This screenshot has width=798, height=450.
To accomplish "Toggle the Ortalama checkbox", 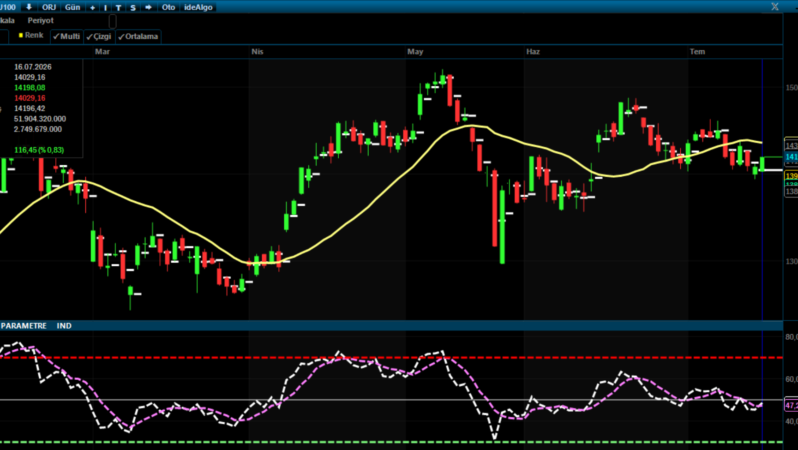I will click(x=138, y=37).
